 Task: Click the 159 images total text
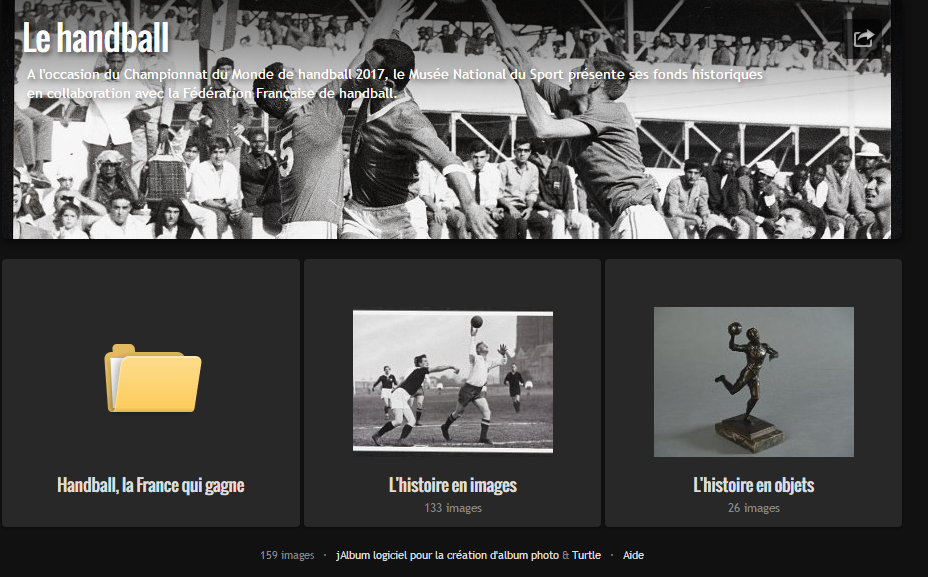[x=287, y=555]
